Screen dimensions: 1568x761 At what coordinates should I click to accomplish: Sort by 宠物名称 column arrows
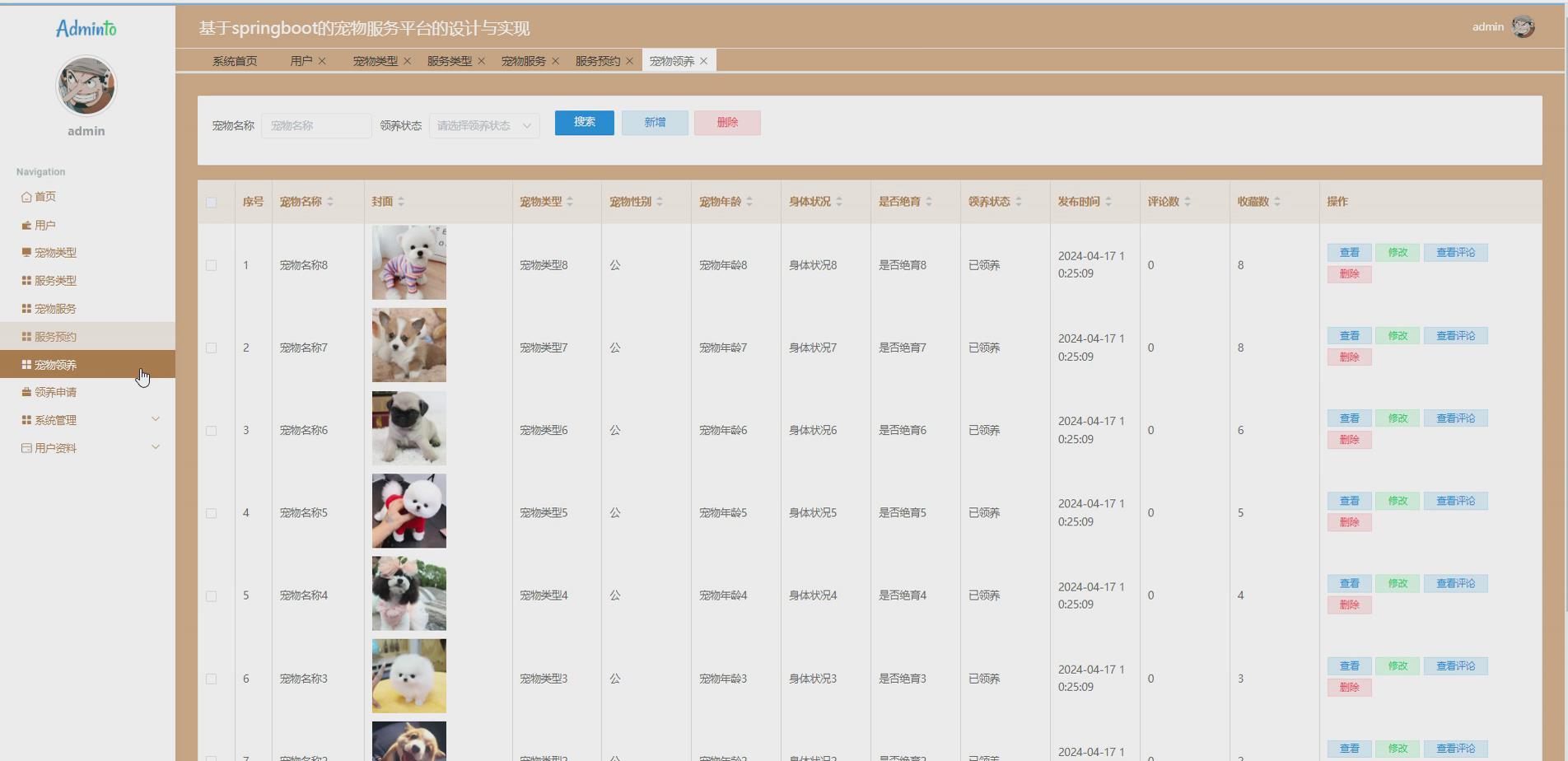[x=330, y=202]
